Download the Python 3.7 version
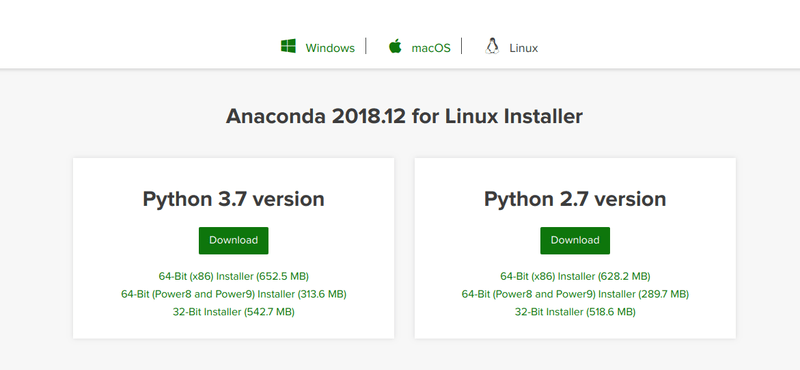The height and width of the screenshot is (370, 800). point(234,240)
